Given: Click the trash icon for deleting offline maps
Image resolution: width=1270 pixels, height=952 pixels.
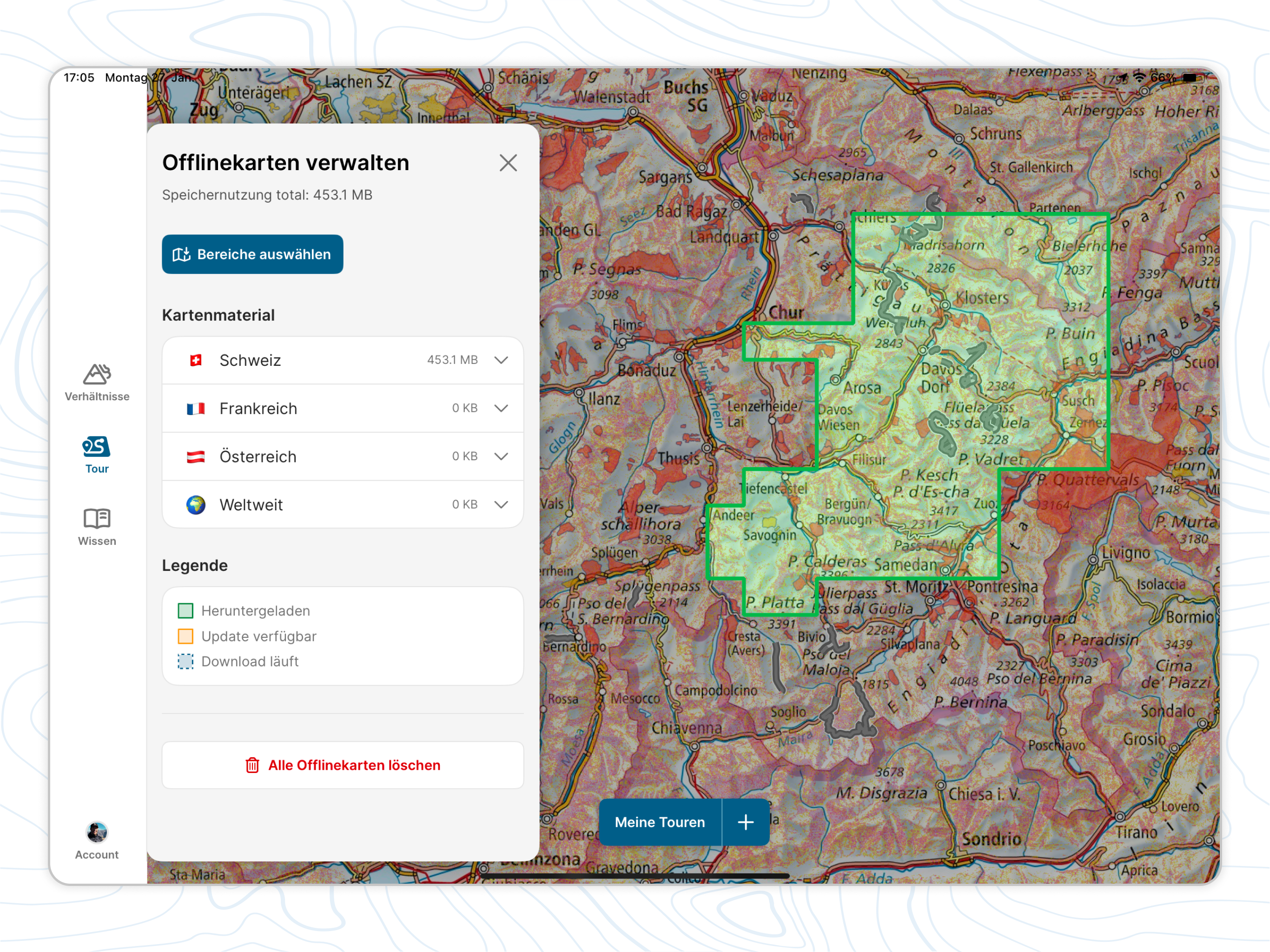Looking at the screenshot, I should coord(252,766).
